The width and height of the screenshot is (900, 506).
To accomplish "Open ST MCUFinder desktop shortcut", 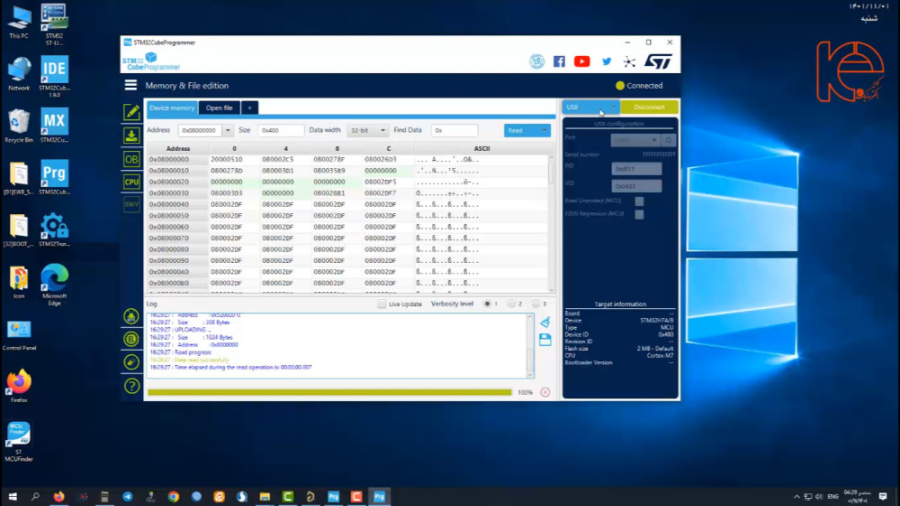I will tap(18, 441).
